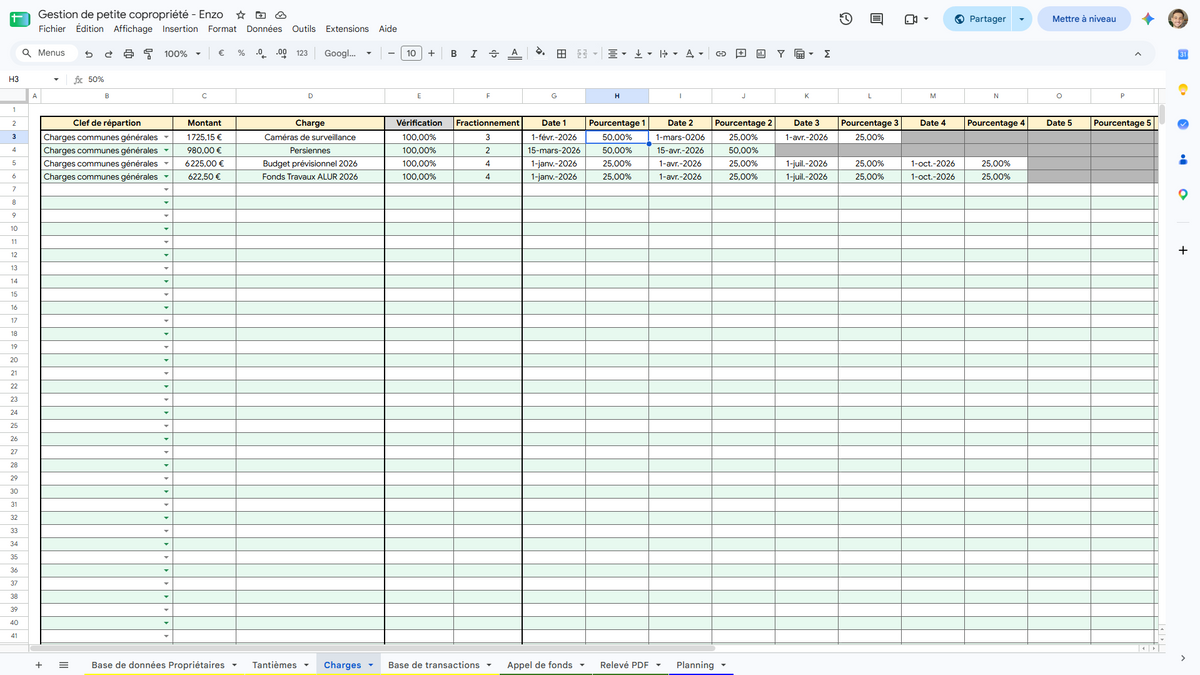Create a filter on the data
Image resolution: width=1200 pixels, height=675 pixels.
[781, 53]
